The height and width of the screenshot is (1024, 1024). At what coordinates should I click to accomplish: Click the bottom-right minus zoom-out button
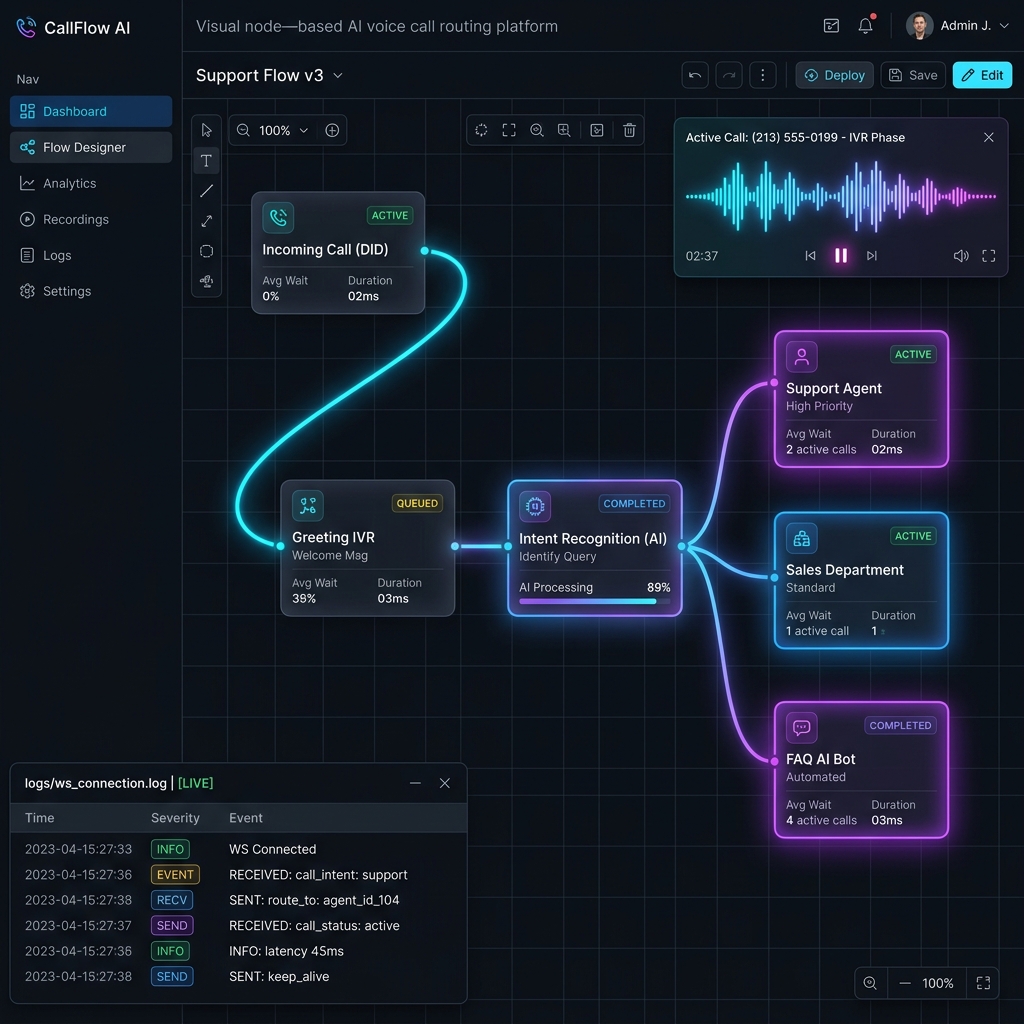pyautogui.click(x=904, y=983)
